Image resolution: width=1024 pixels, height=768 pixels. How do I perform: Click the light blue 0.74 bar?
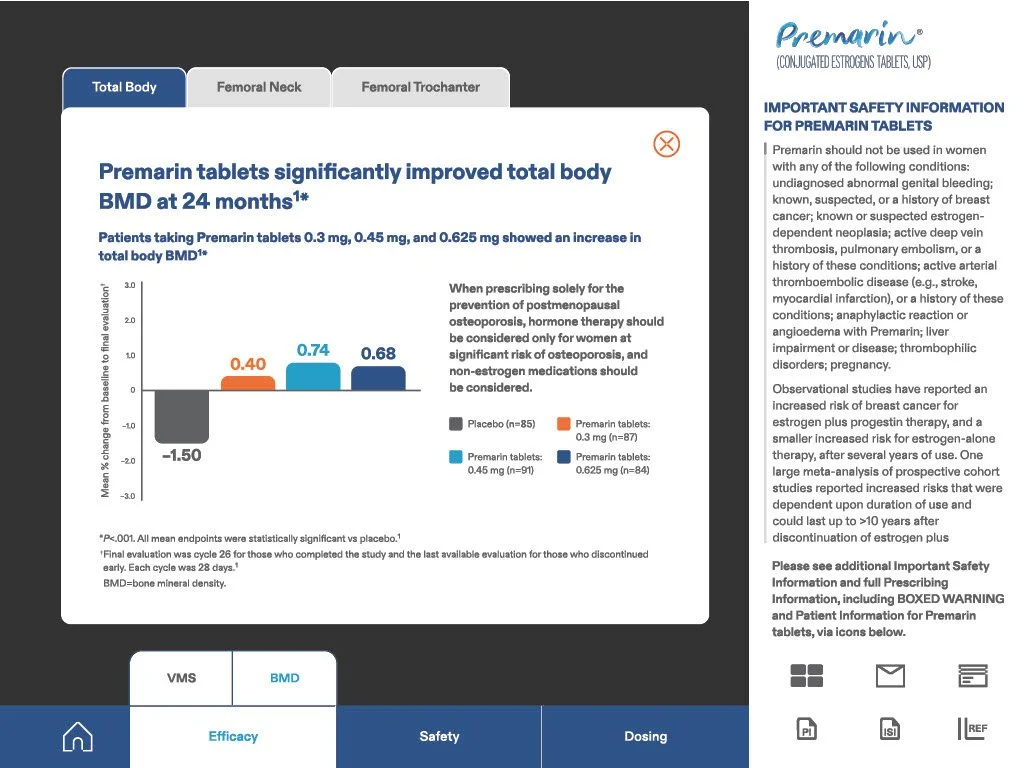coord(313,377)
